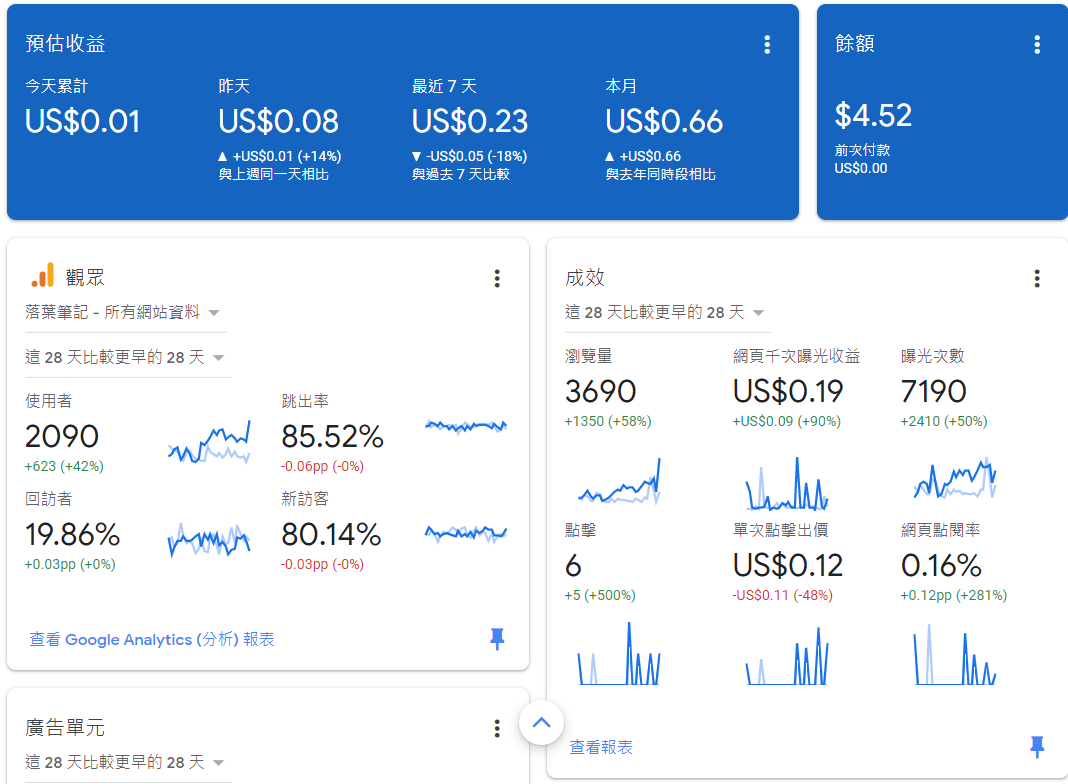Pin the 觀眾 card with pushpin icon
This screenshot has width=1068, height=784.
[497, 639]
